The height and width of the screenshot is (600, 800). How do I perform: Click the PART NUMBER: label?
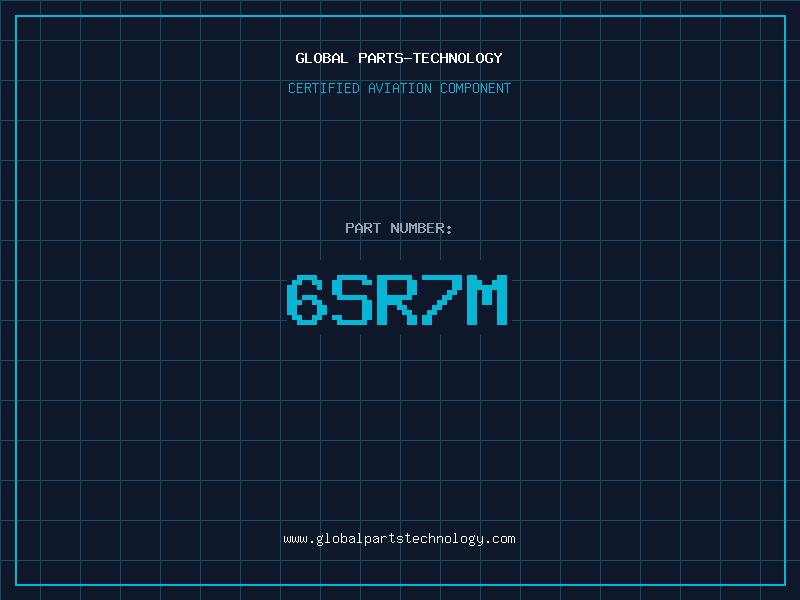[399, 228]
